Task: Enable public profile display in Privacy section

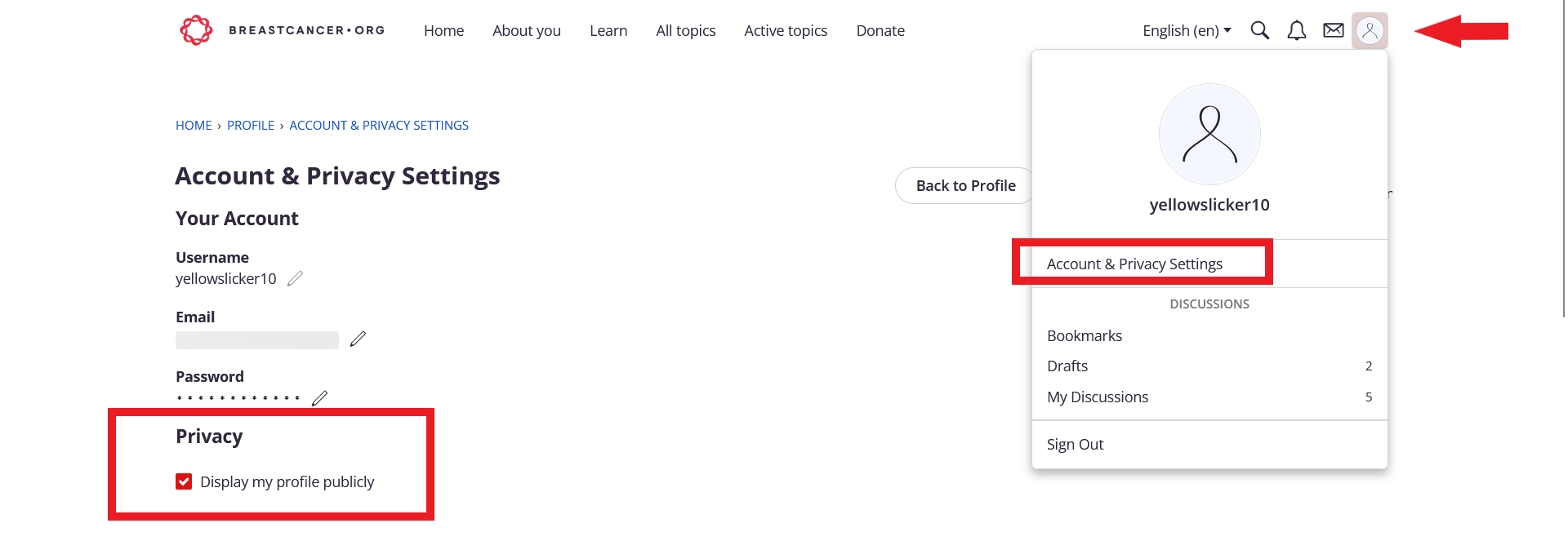Action: 184,481
